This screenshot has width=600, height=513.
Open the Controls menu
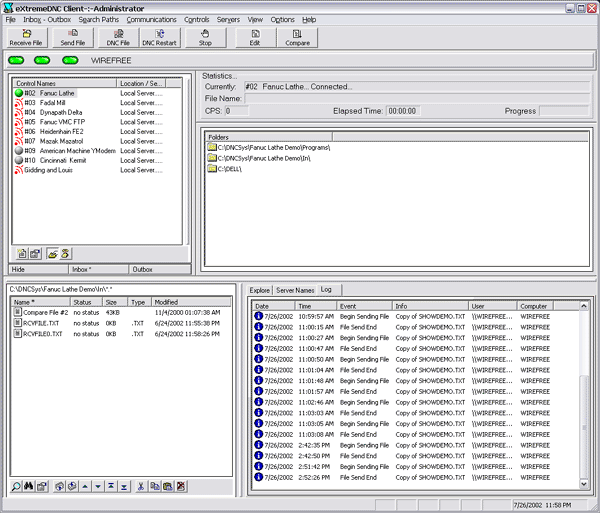[x=197, y=20]
